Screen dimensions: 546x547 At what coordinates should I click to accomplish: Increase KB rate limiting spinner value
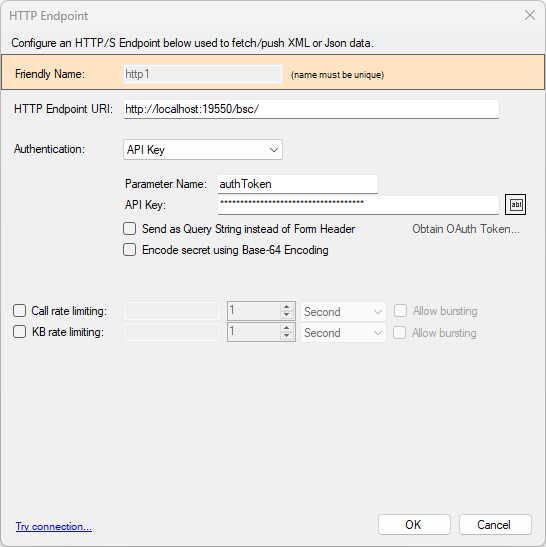click(x=286, y=328)
